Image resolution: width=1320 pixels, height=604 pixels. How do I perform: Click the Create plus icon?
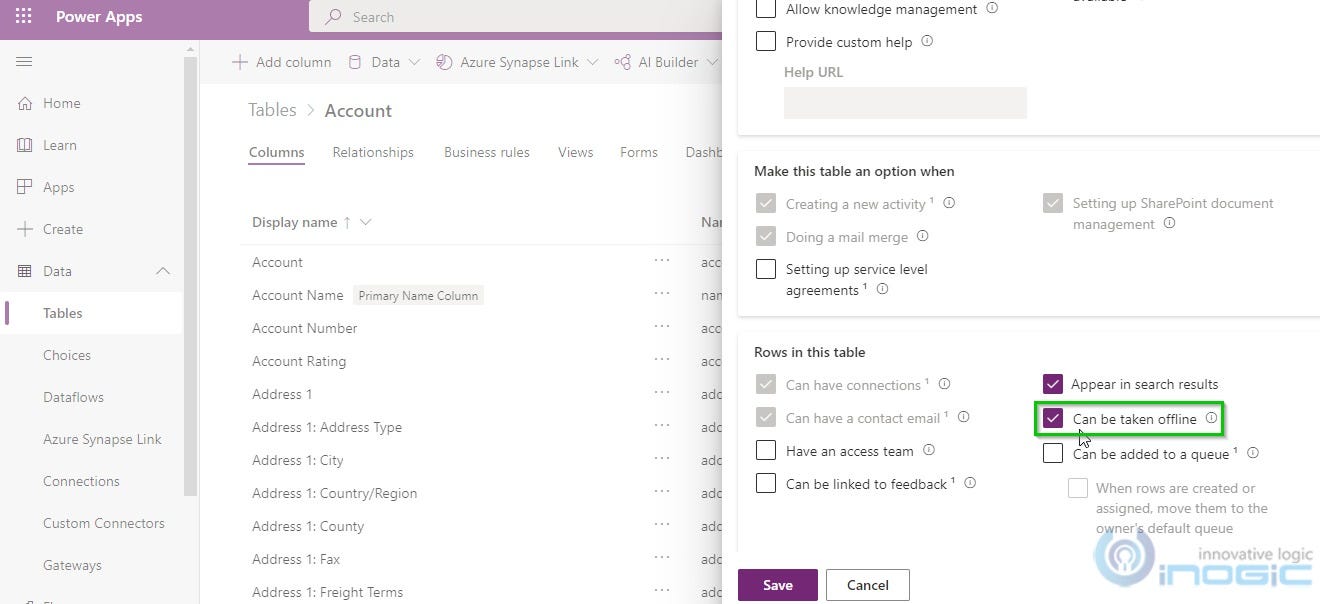[x=25, y=229]
